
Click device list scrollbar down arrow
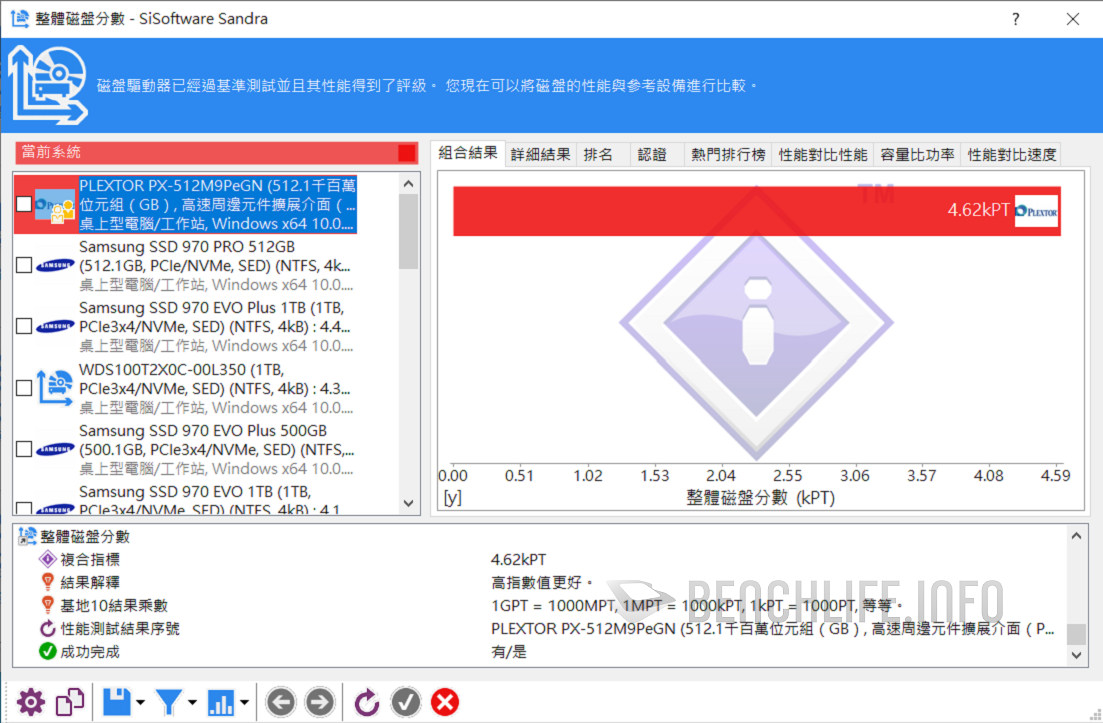409,504
